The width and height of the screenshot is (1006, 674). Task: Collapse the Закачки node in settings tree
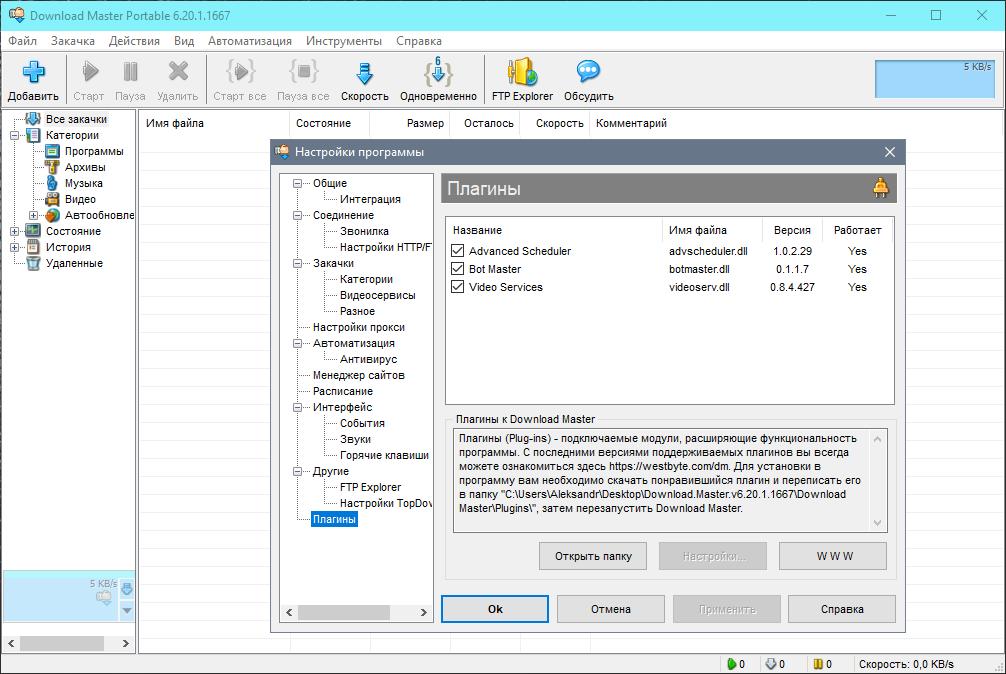[297, 263]
